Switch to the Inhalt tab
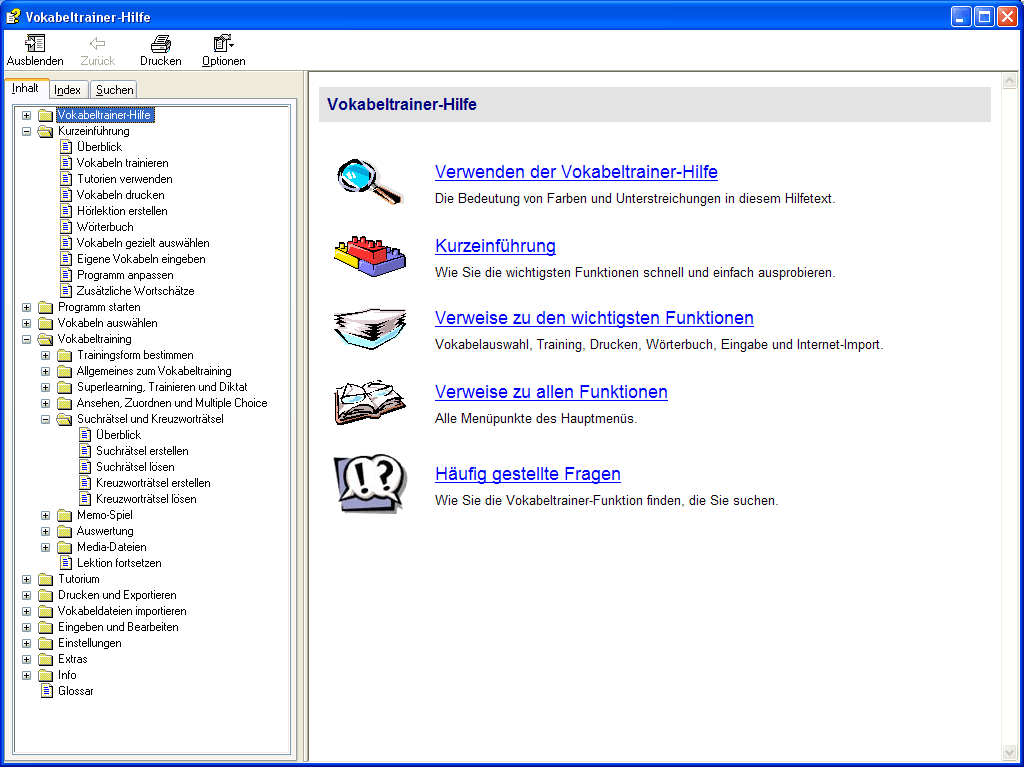Image resolution: width=1024 pixels, height=767 pixels. (25, 88)
